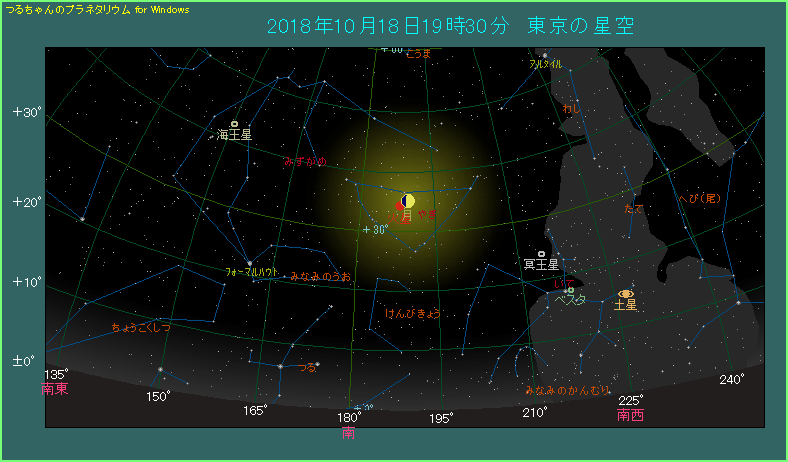Click the Fomalhaut (フォーマルハウト) star
The image size is (788, 462).
(x=249, y=263)
